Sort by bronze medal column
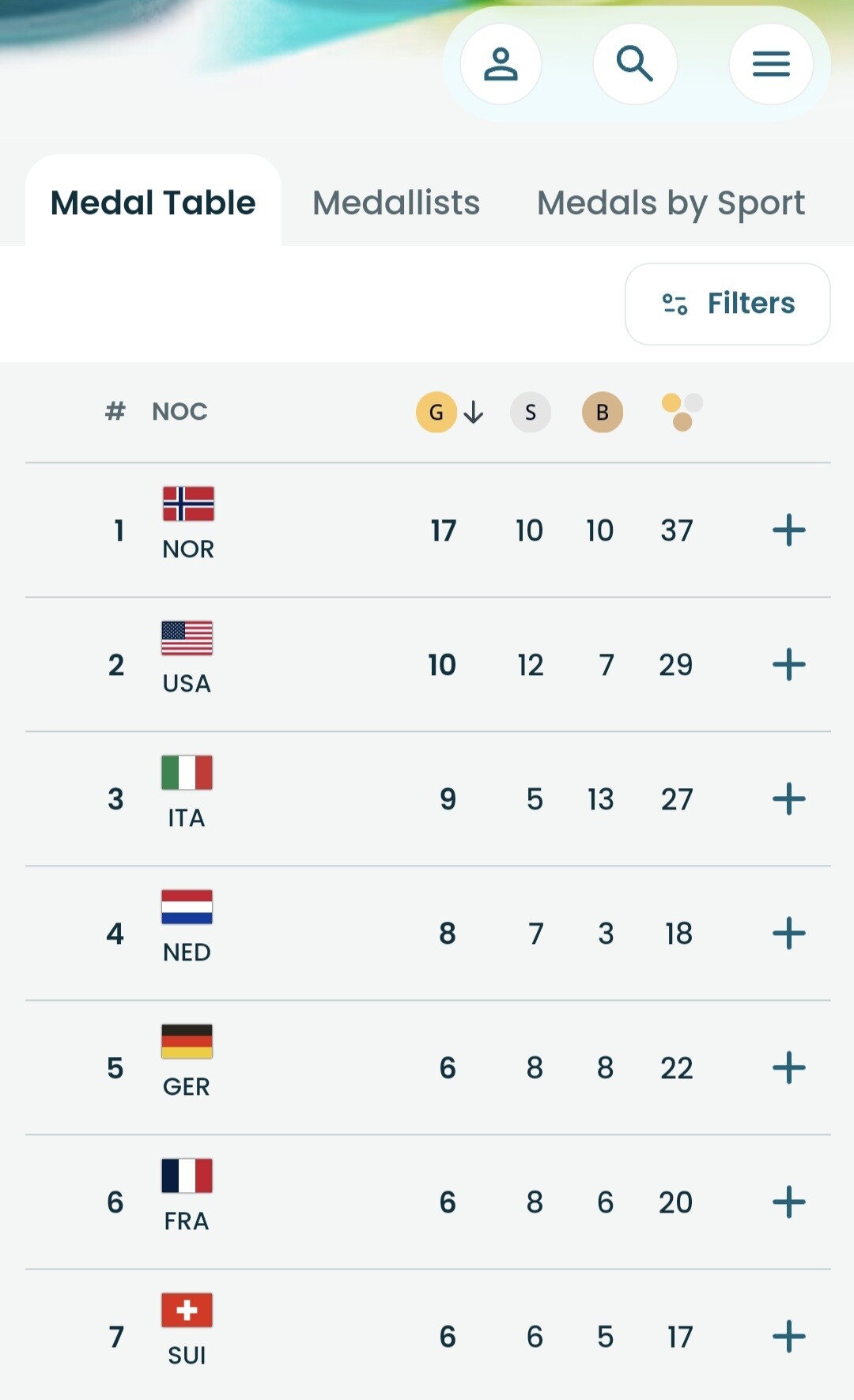 point(603,412)
